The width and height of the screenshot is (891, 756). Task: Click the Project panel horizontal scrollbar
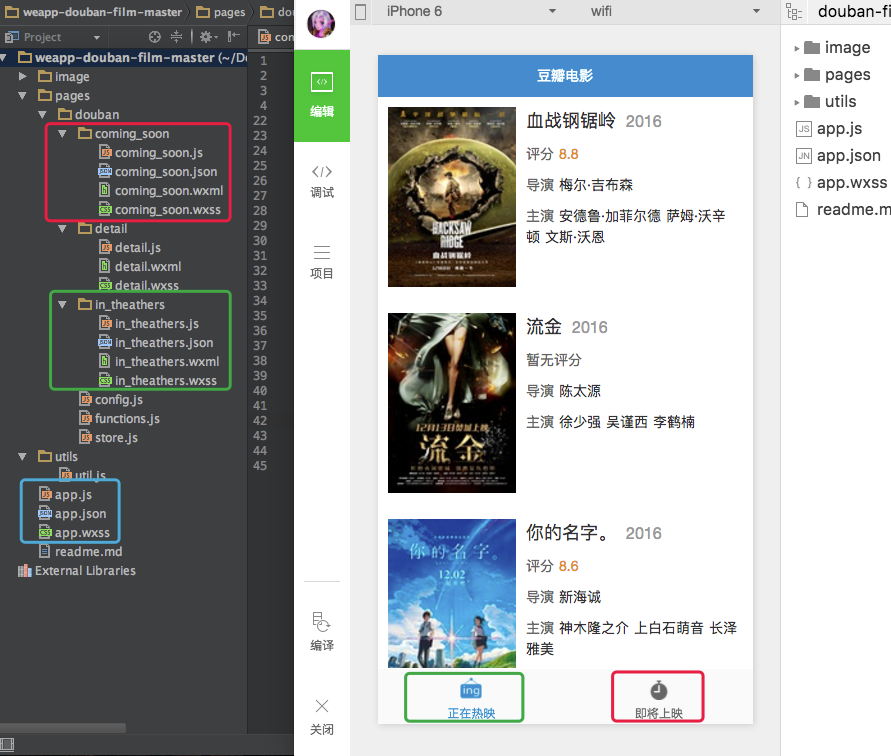[63, 728]
